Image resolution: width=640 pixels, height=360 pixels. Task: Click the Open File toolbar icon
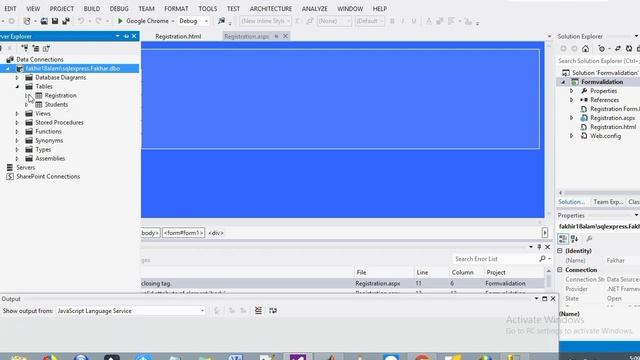(44, 21)
